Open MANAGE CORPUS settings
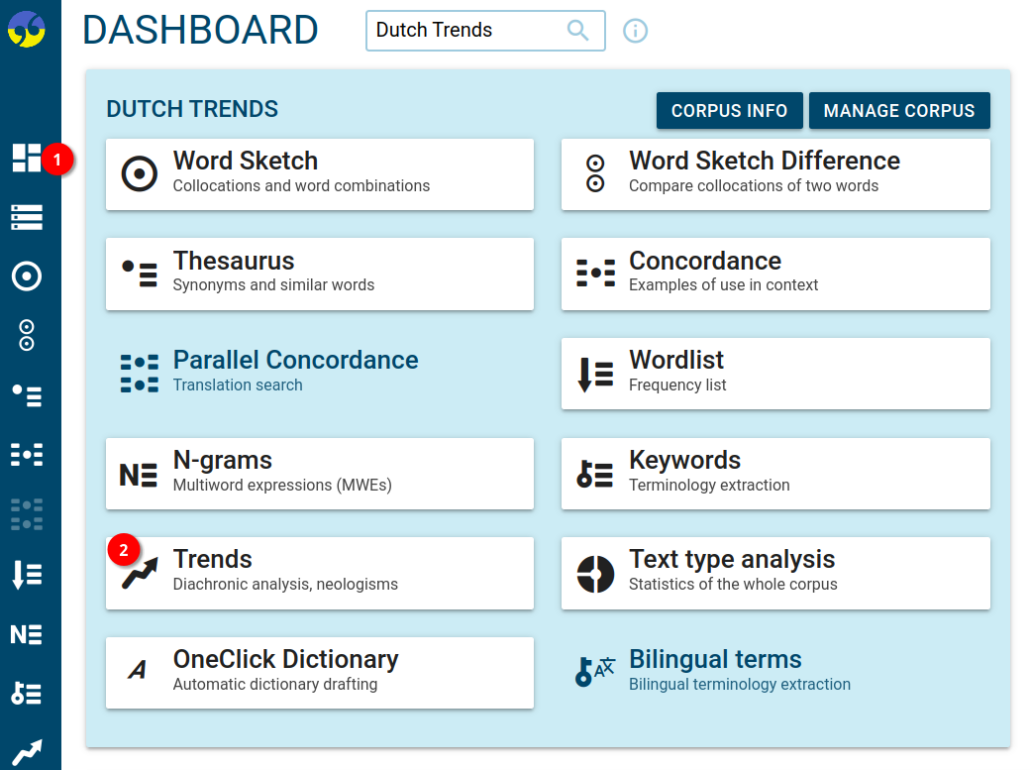 (898, 110)
